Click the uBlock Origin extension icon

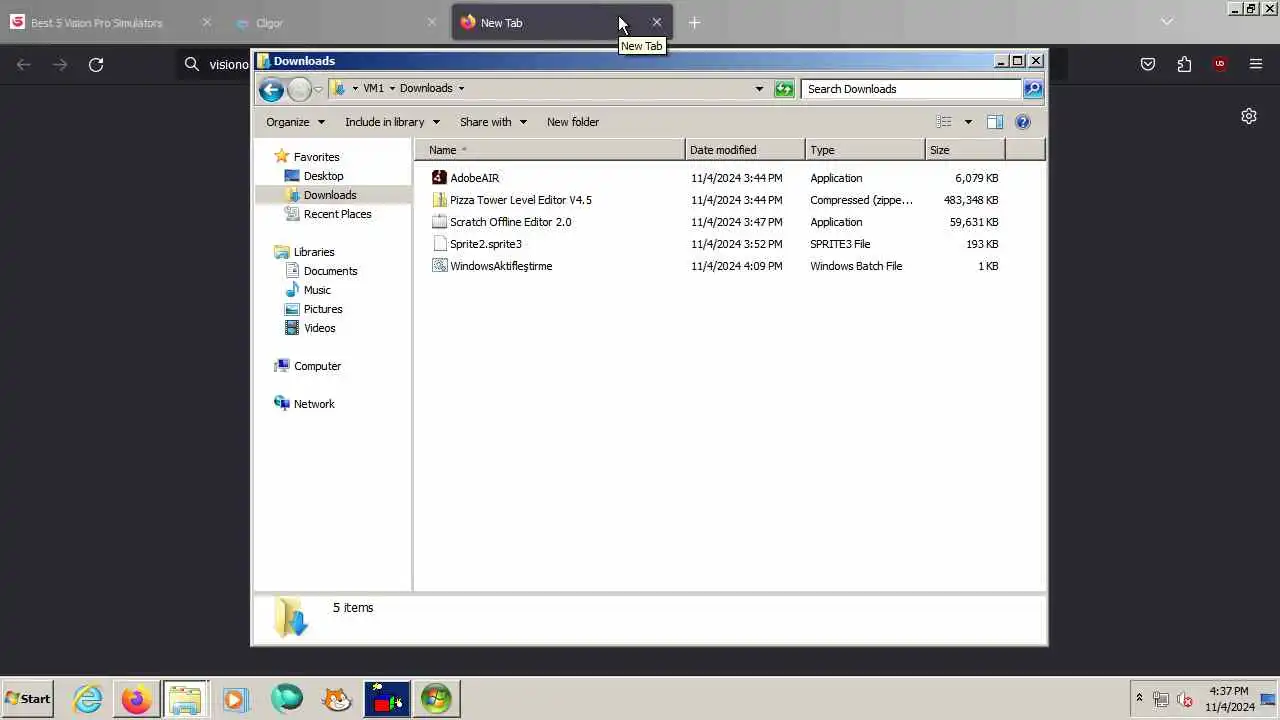coord(1220,65)
